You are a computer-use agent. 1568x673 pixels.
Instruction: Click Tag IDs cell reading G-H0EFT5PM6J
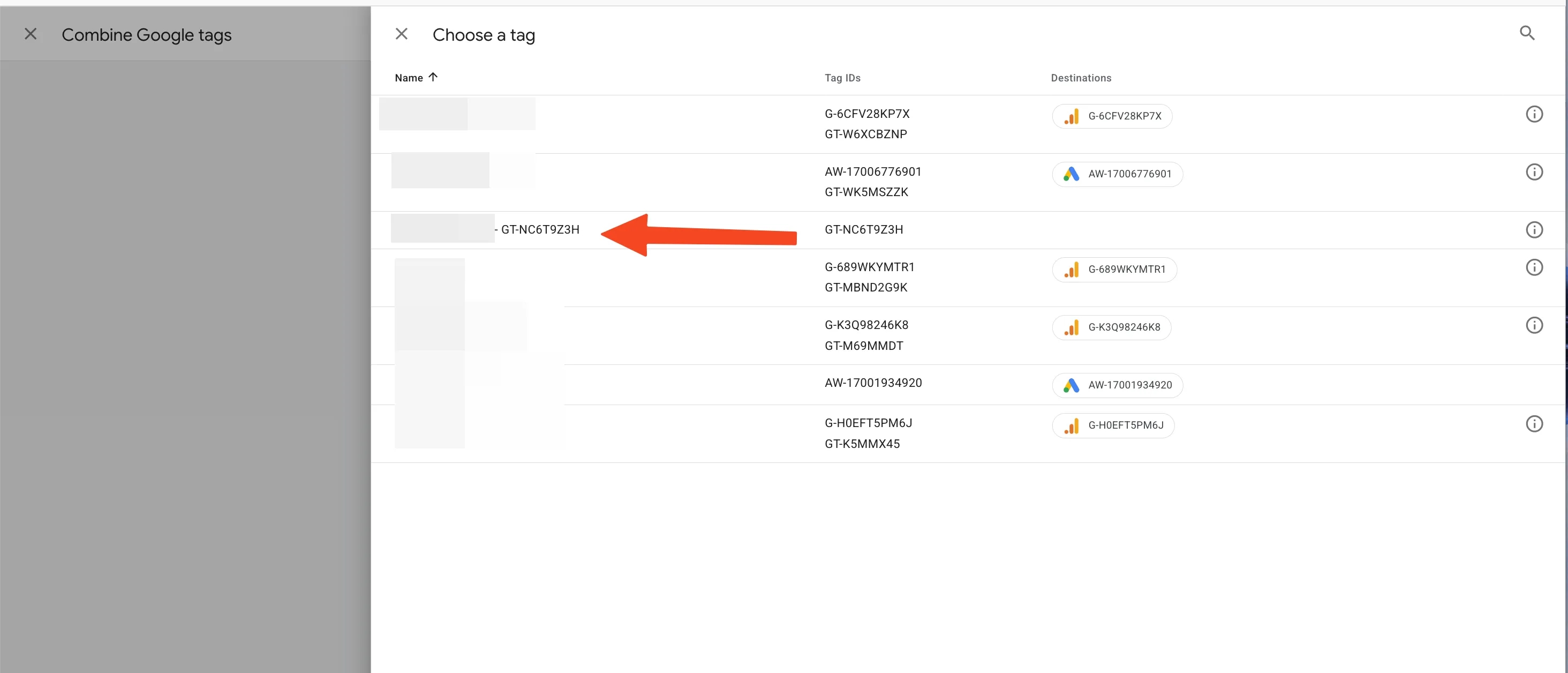[868, 423]
